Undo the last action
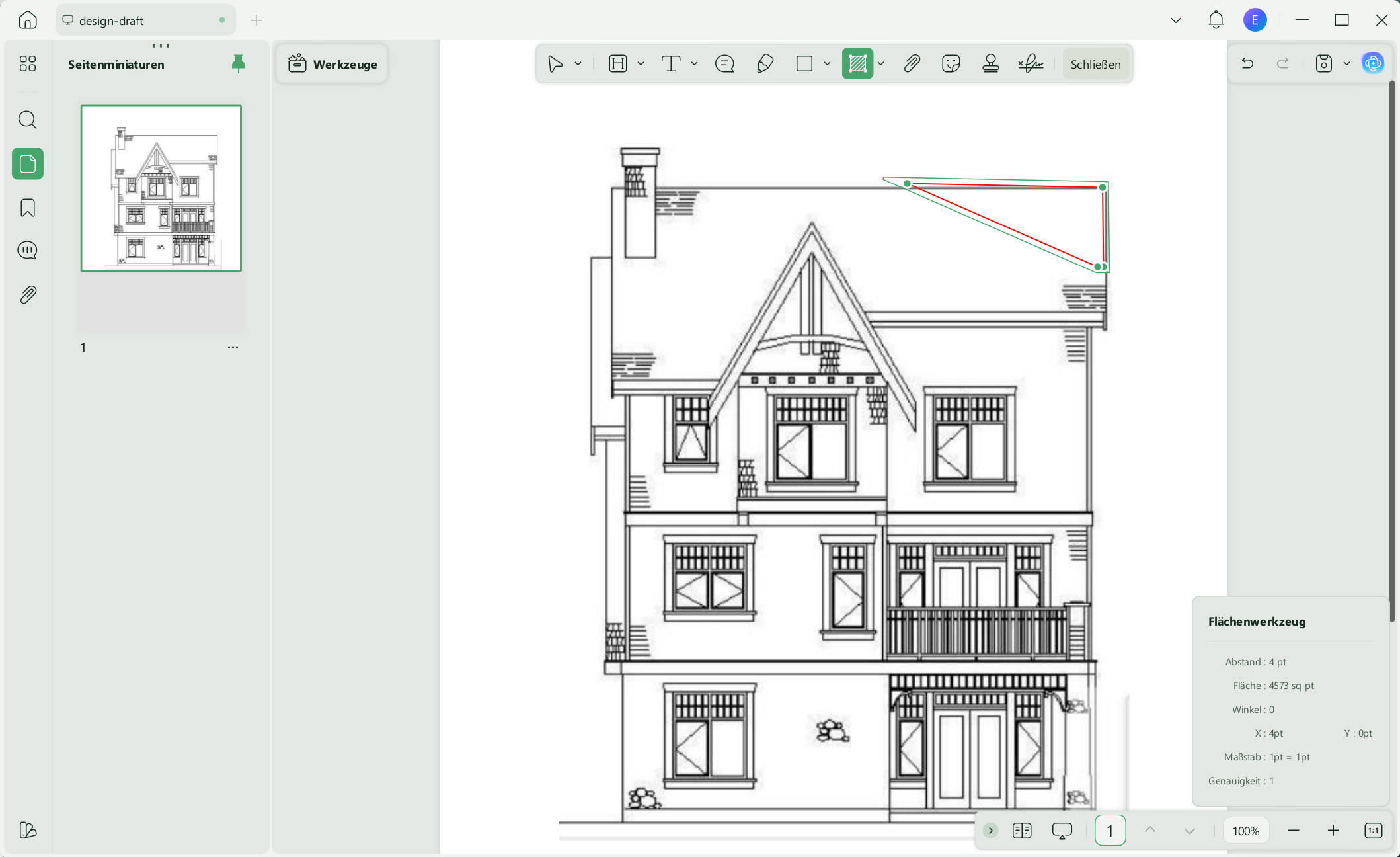This screenshot has width=1400, height=857. pos(1247,63)
